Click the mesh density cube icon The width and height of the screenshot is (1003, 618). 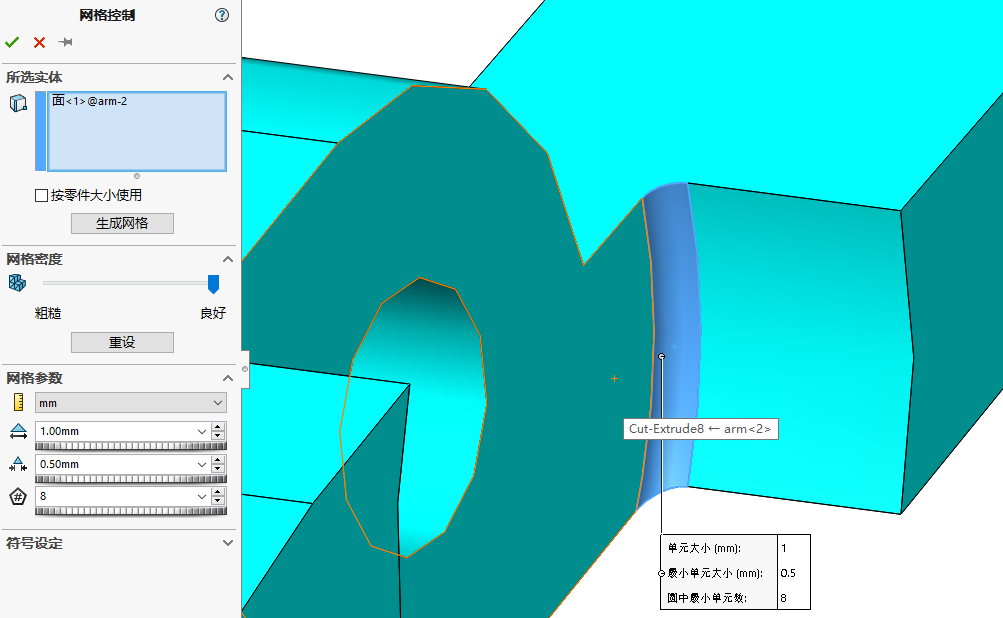tap(17, 283)
